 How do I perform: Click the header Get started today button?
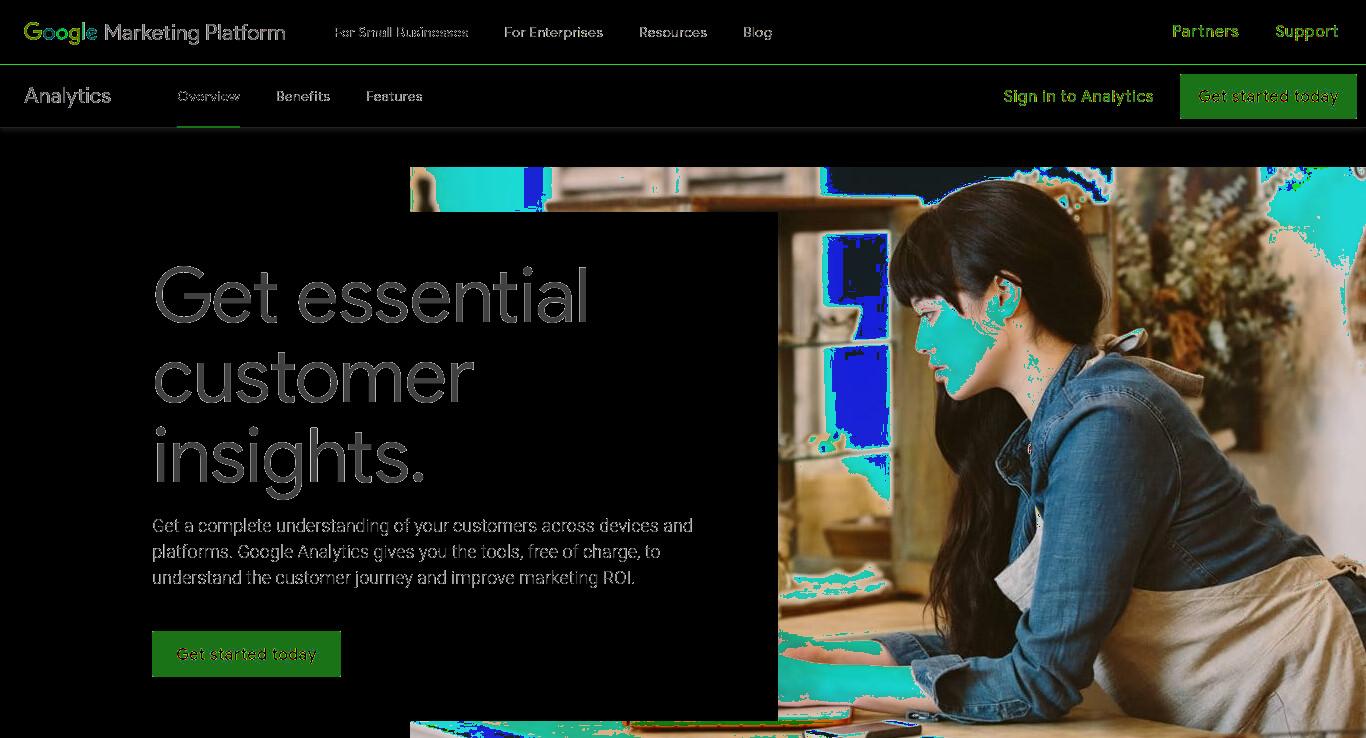[1268, 96]
